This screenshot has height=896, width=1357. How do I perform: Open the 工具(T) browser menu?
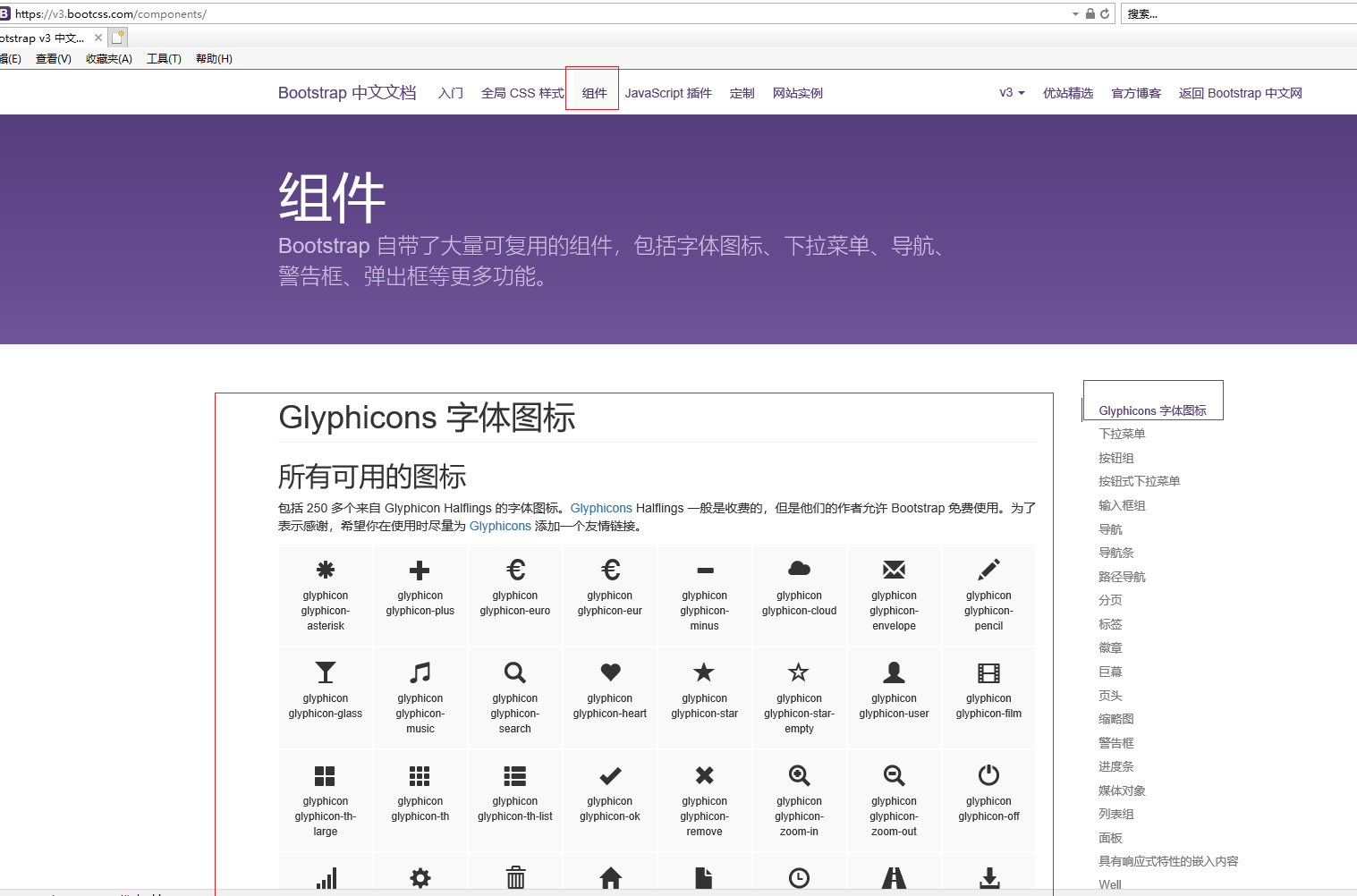[164, 59]
